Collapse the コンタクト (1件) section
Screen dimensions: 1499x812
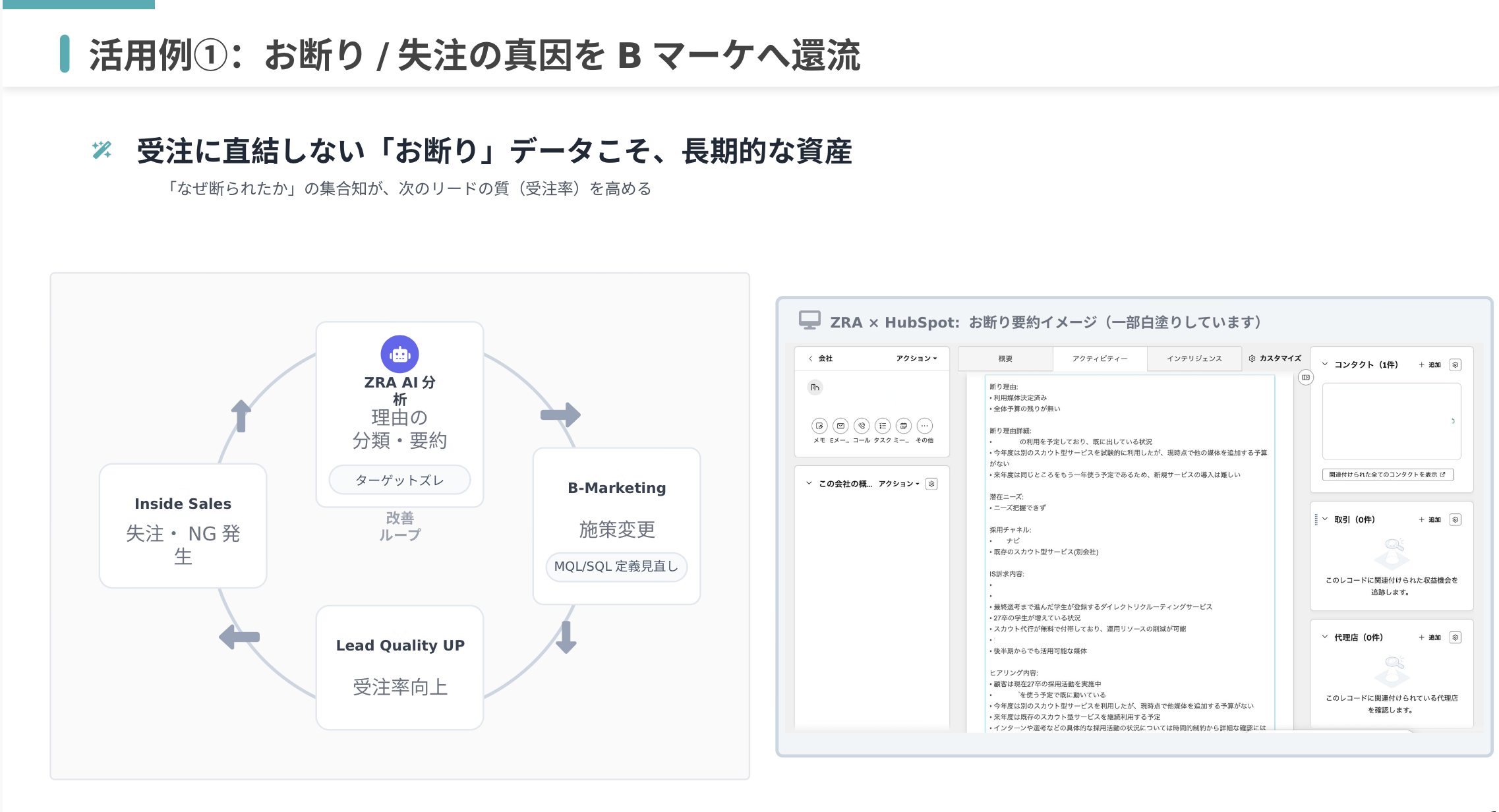coord(1325,364)
